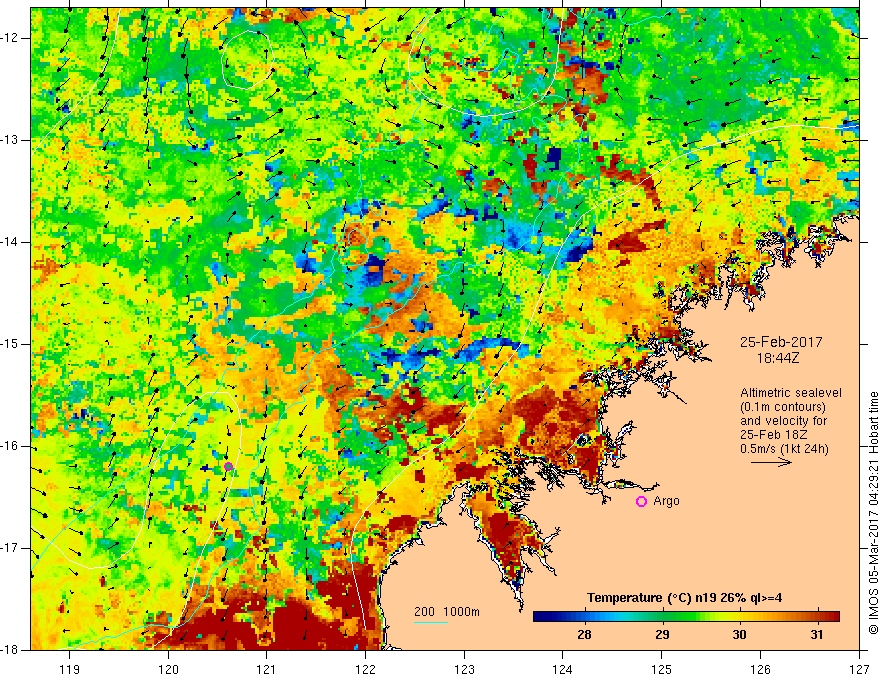
Task: Click the '0.5m/s (1kt 24h)' scale text
Action: pos(784,449)
